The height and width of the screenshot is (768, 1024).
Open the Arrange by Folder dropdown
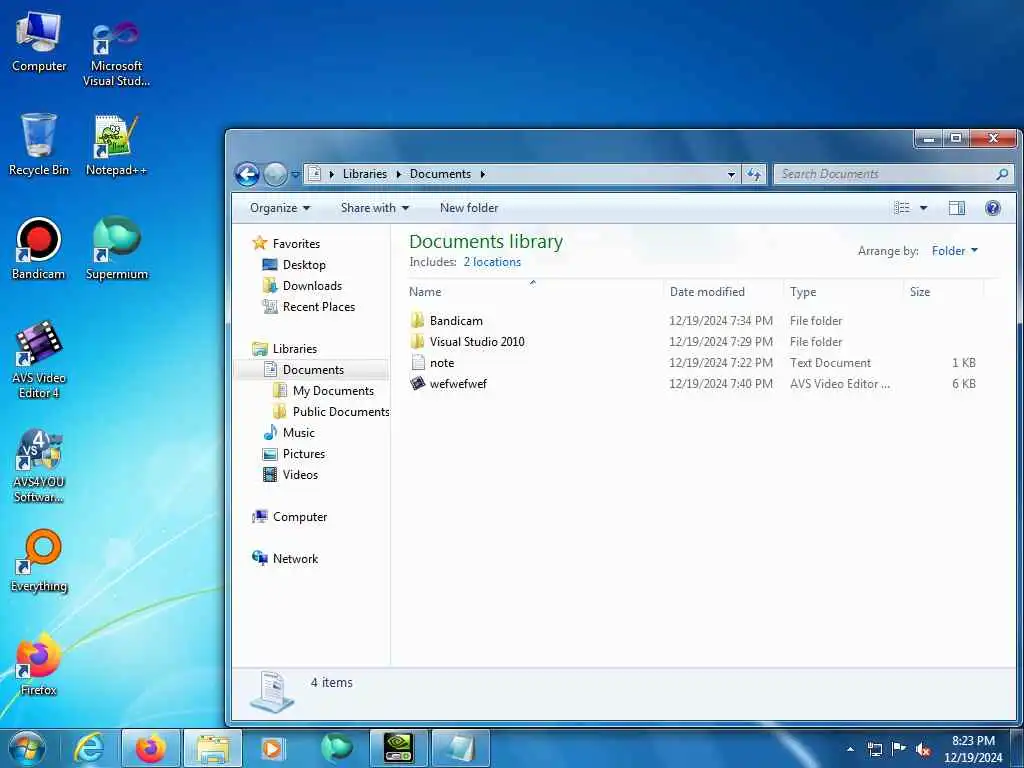[955, 251]
